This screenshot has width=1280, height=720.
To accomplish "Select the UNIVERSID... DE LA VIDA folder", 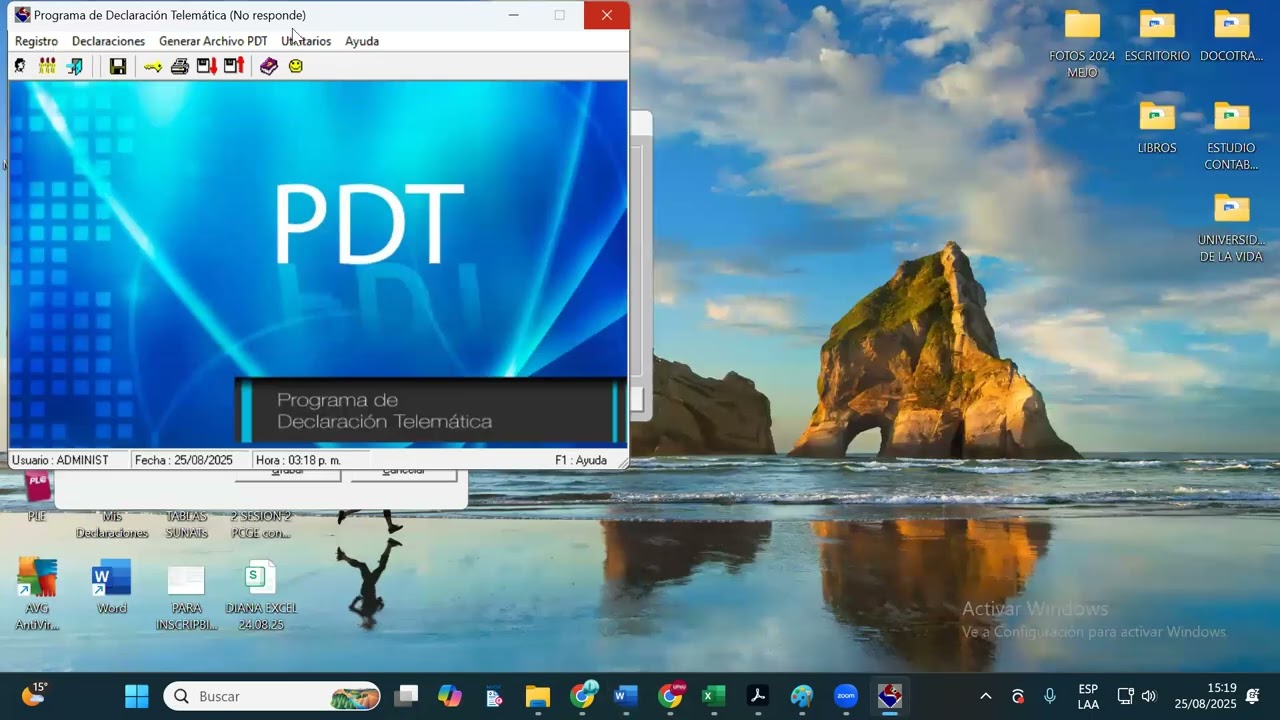I will (x=1232, y=227).
